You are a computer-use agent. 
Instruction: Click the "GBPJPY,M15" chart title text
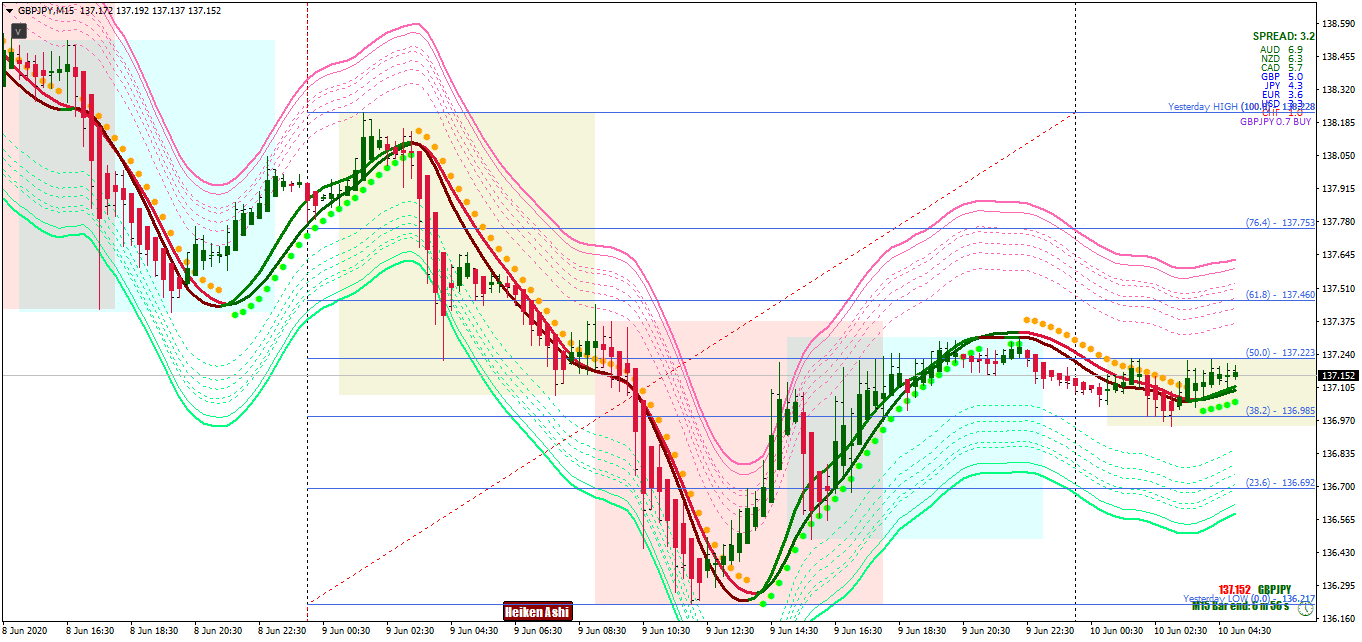pyautogui.click(x=46, y=10)
